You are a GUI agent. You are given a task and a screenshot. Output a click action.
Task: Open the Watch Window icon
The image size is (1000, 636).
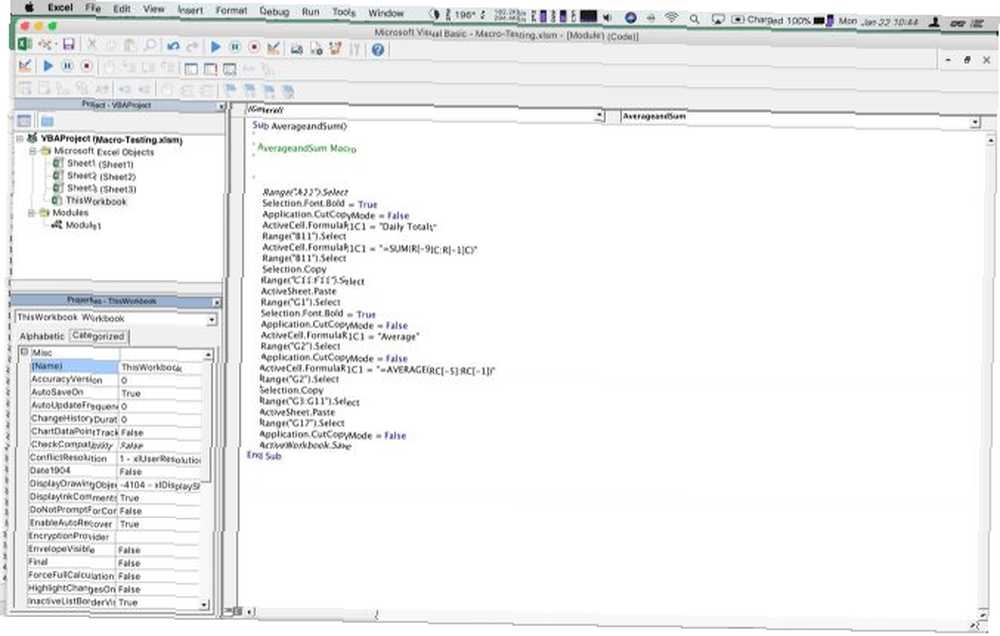230,70
